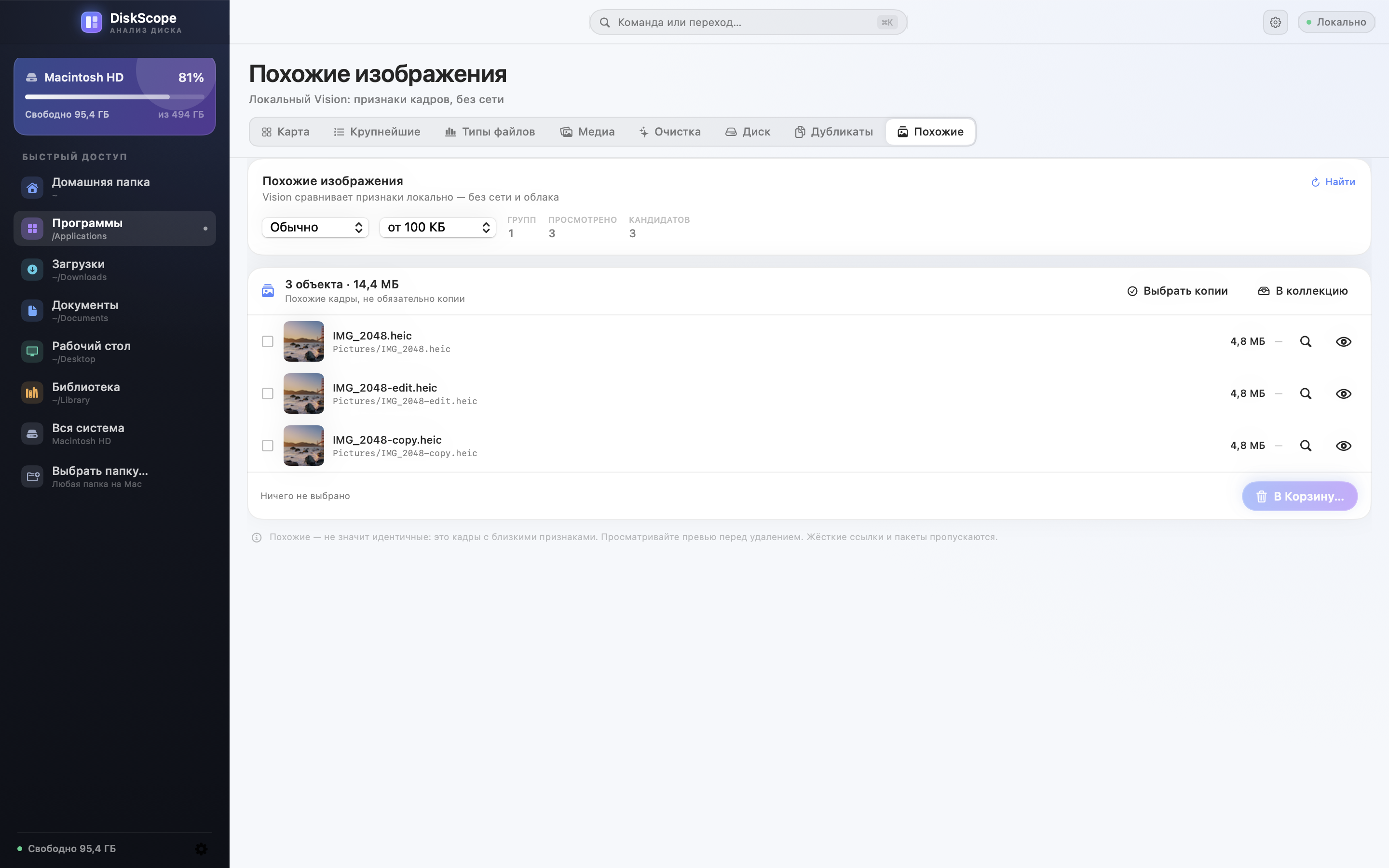This screenshot has width=1389, height=868.
Task: Check the IMG_2048-copy.heic checkbox
Action: 268,446
